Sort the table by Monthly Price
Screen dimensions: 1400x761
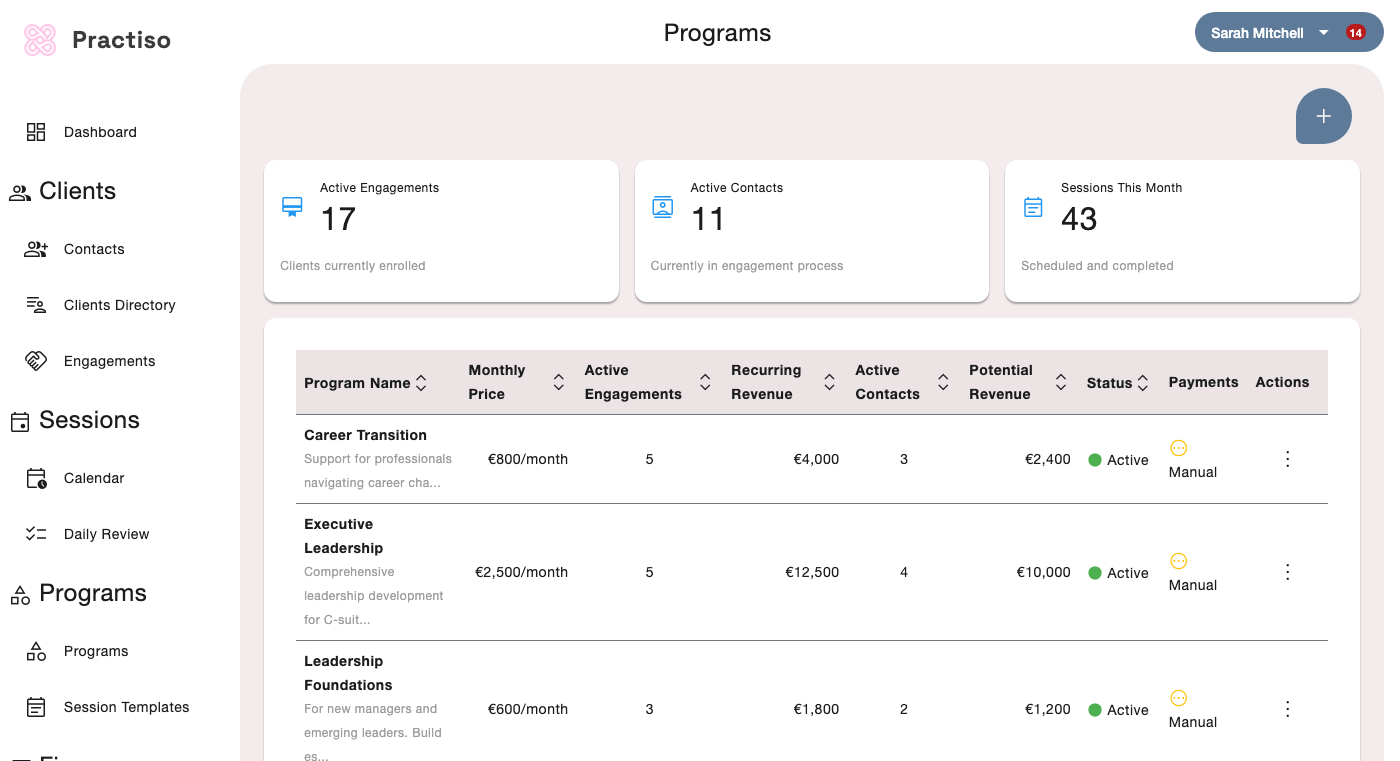[x=558, y=382]
